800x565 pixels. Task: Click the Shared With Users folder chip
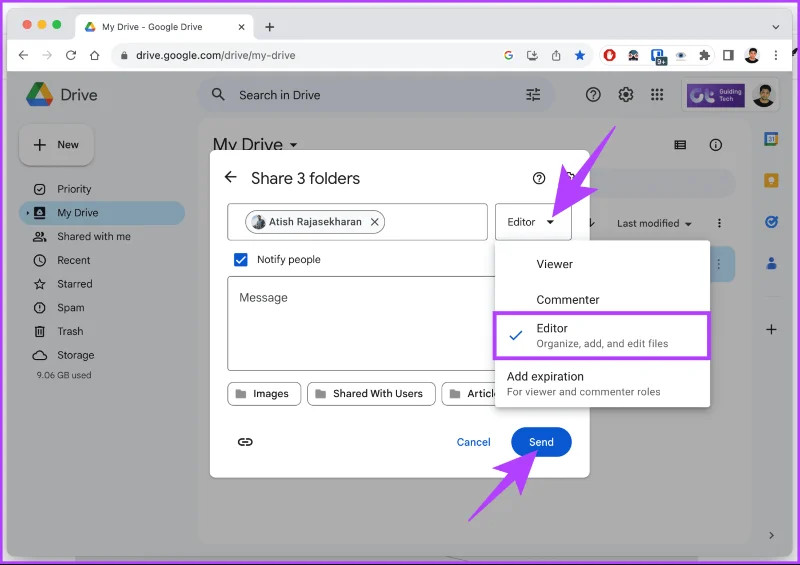(x=371, y=394)
